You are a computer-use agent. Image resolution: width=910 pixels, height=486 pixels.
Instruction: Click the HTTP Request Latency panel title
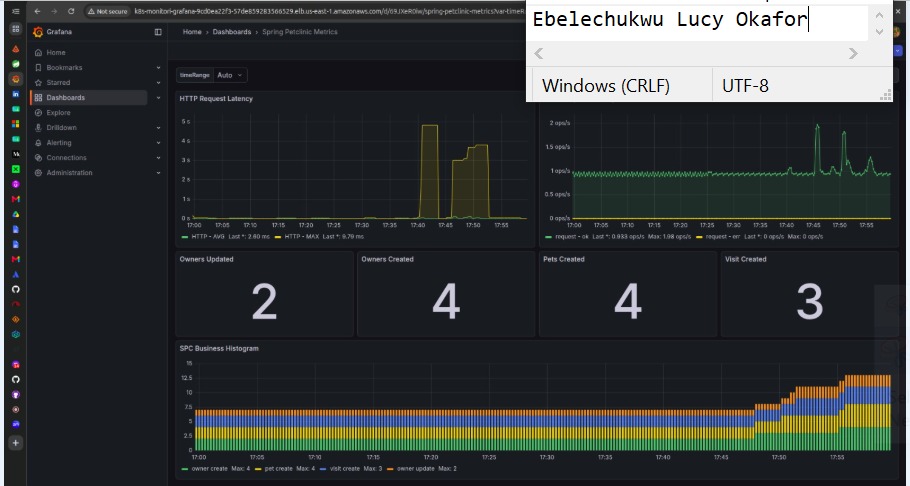216,99
